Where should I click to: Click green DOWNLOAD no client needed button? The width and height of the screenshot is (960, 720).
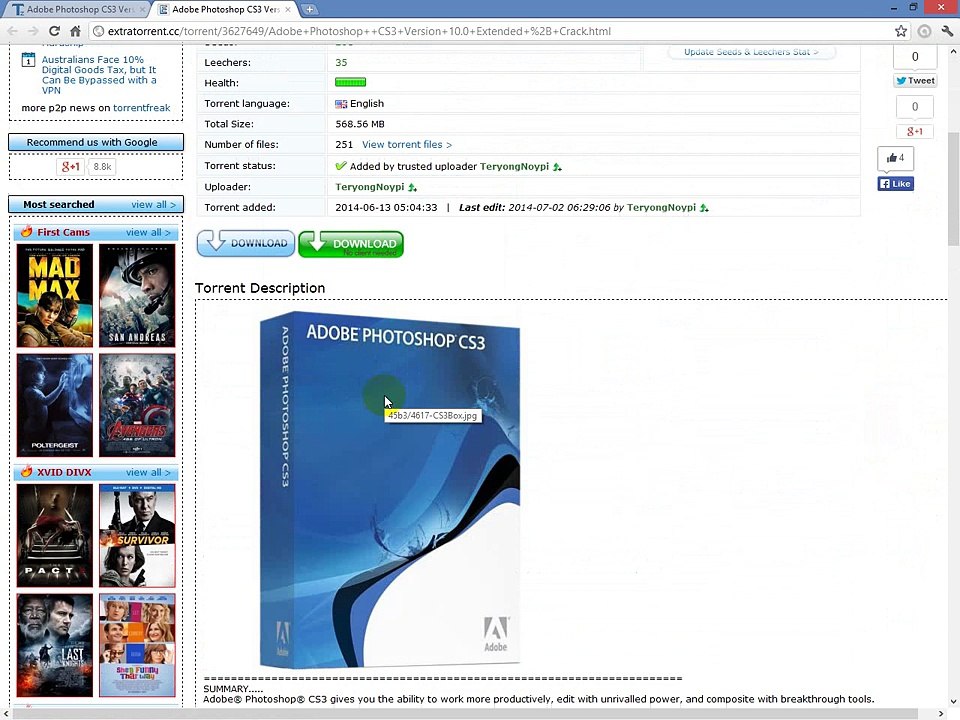pyautogui.click(x=351, y=244)
